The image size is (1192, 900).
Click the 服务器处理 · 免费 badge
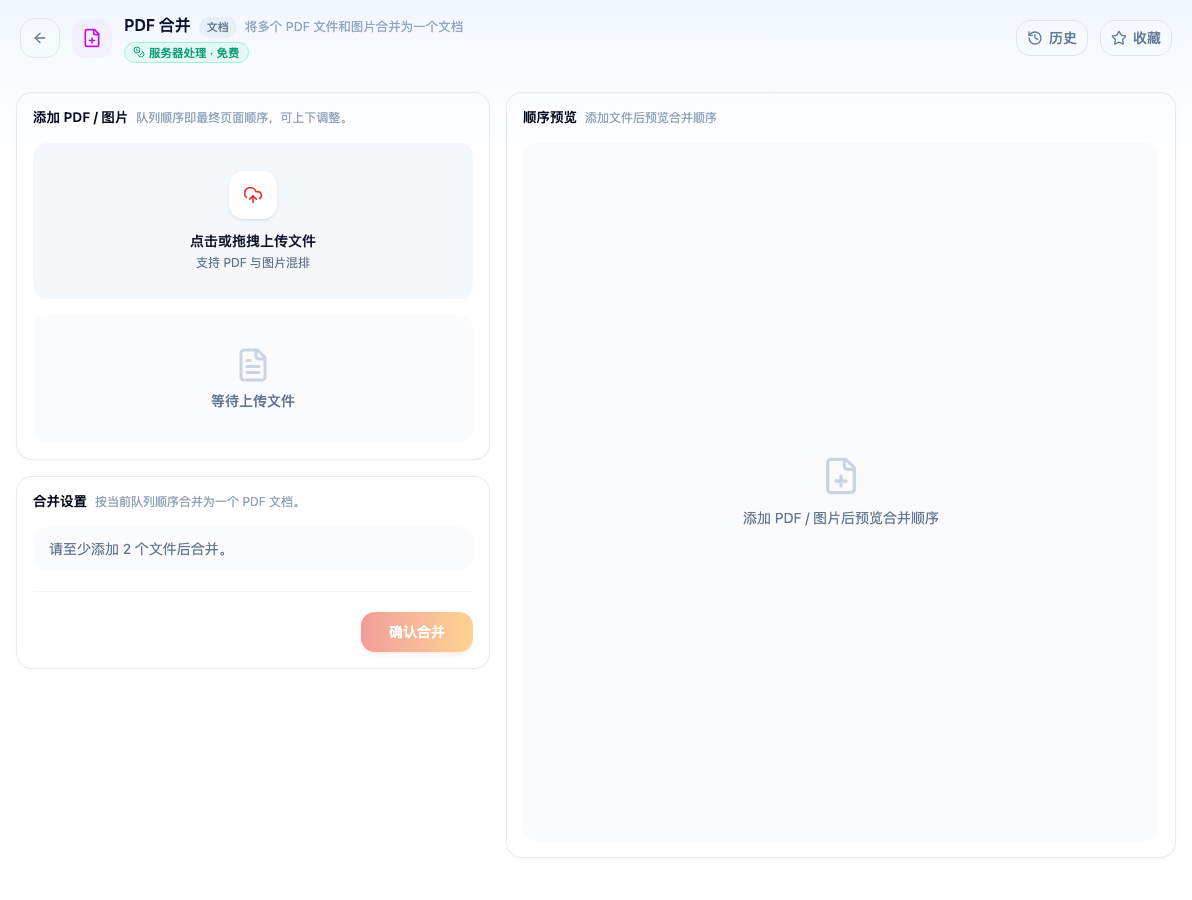point(186,52)
